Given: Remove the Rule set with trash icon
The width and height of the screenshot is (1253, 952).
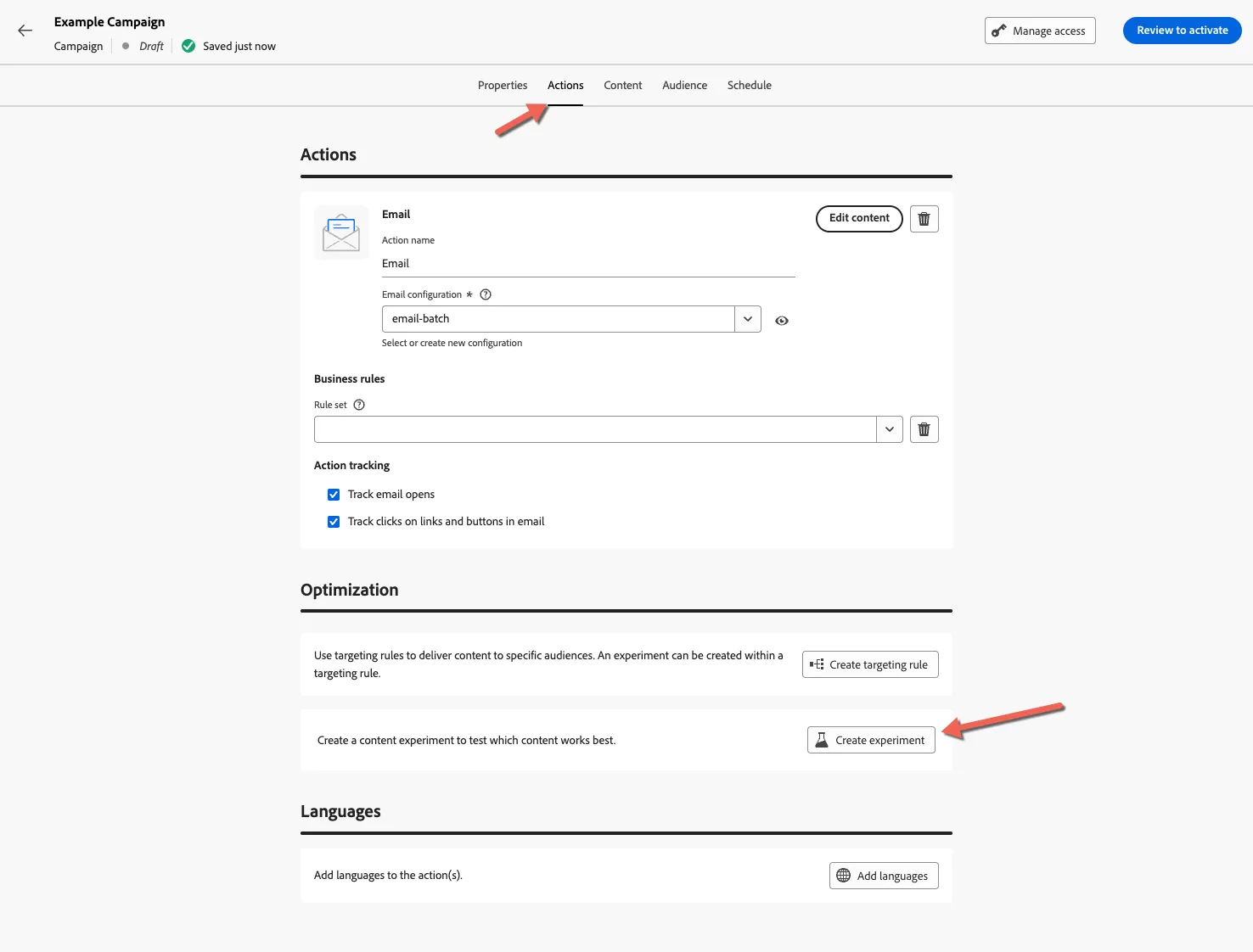Looking at the screenshot, I should click(924, 429).
